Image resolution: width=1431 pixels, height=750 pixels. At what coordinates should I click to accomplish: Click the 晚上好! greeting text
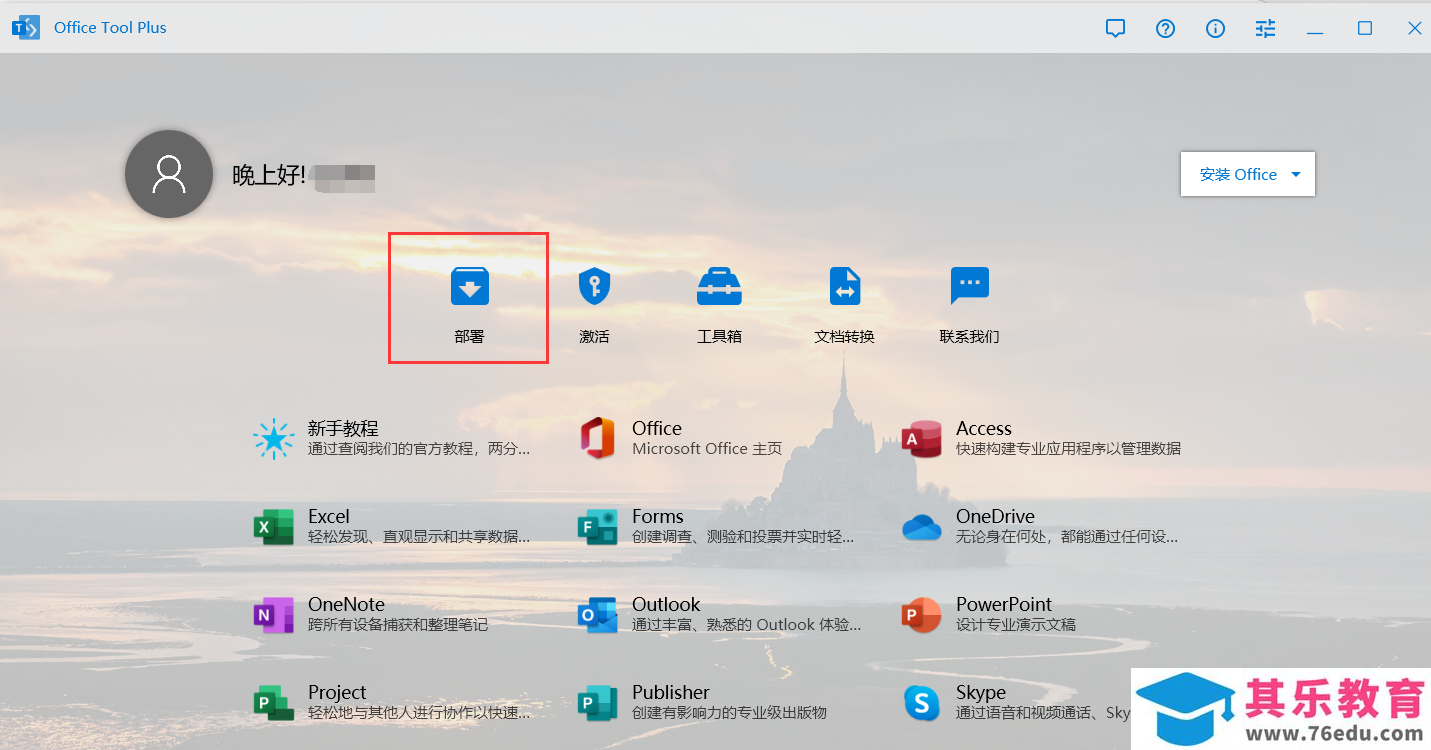coord(269,175)
